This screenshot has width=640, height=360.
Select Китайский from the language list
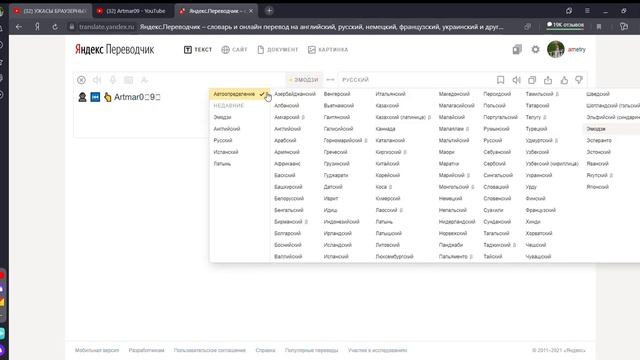(387, 164)
